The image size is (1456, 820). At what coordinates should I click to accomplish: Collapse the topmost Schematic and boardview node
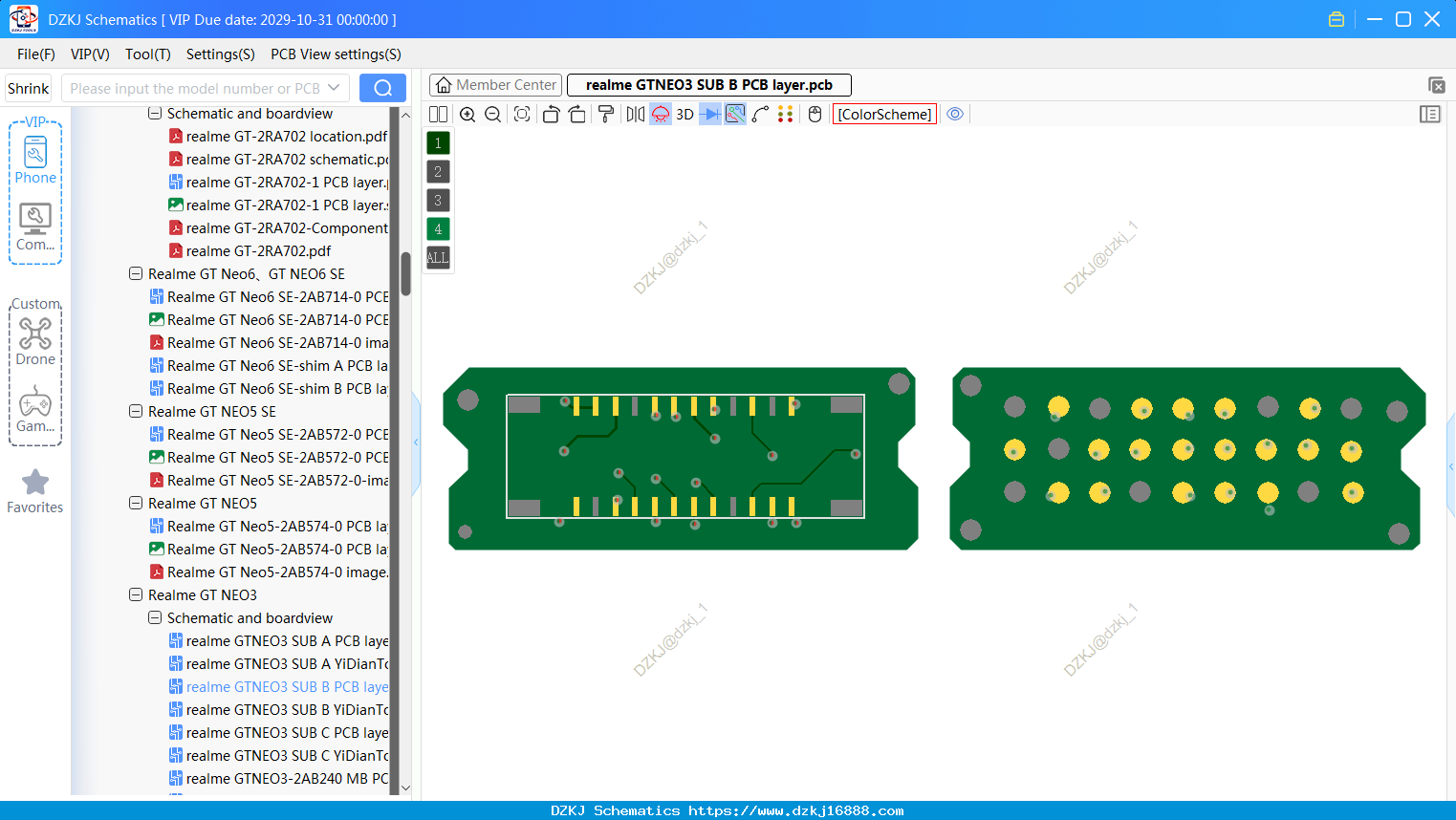point(155,113)
